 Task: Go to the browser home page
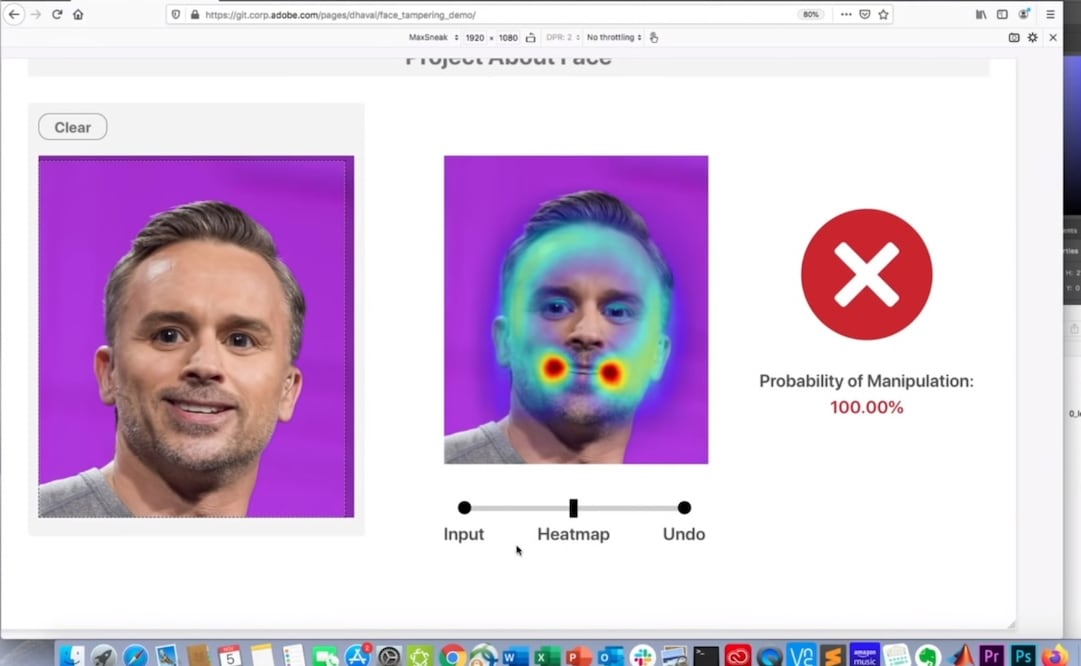pyautogui.click(x=78, y=15)
